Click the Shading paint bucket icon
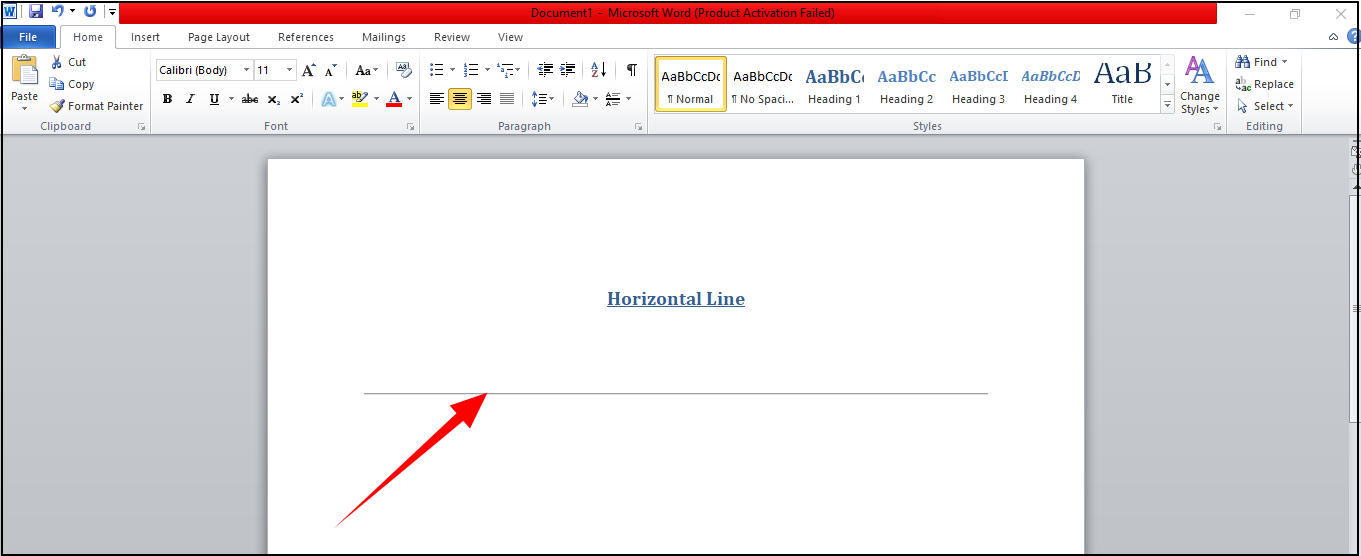 tap(580, 99)
